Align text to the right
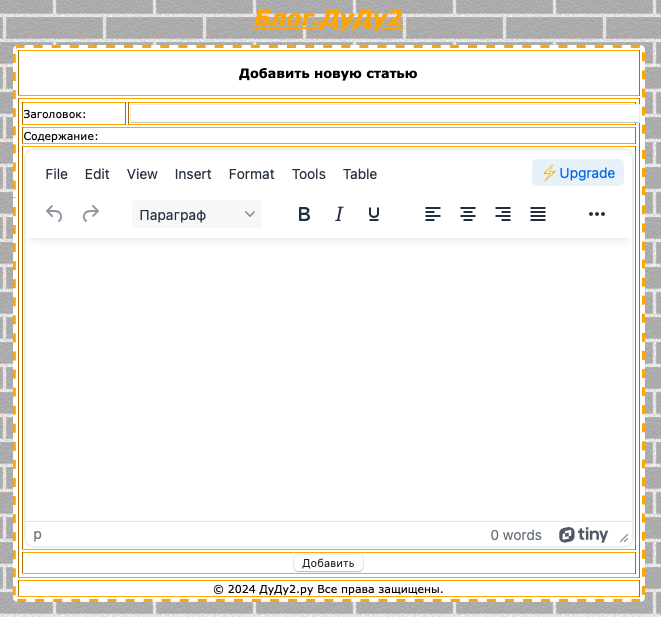Image resolution: width=661 pixels, height=617 pixels. (x=503, y=214)
